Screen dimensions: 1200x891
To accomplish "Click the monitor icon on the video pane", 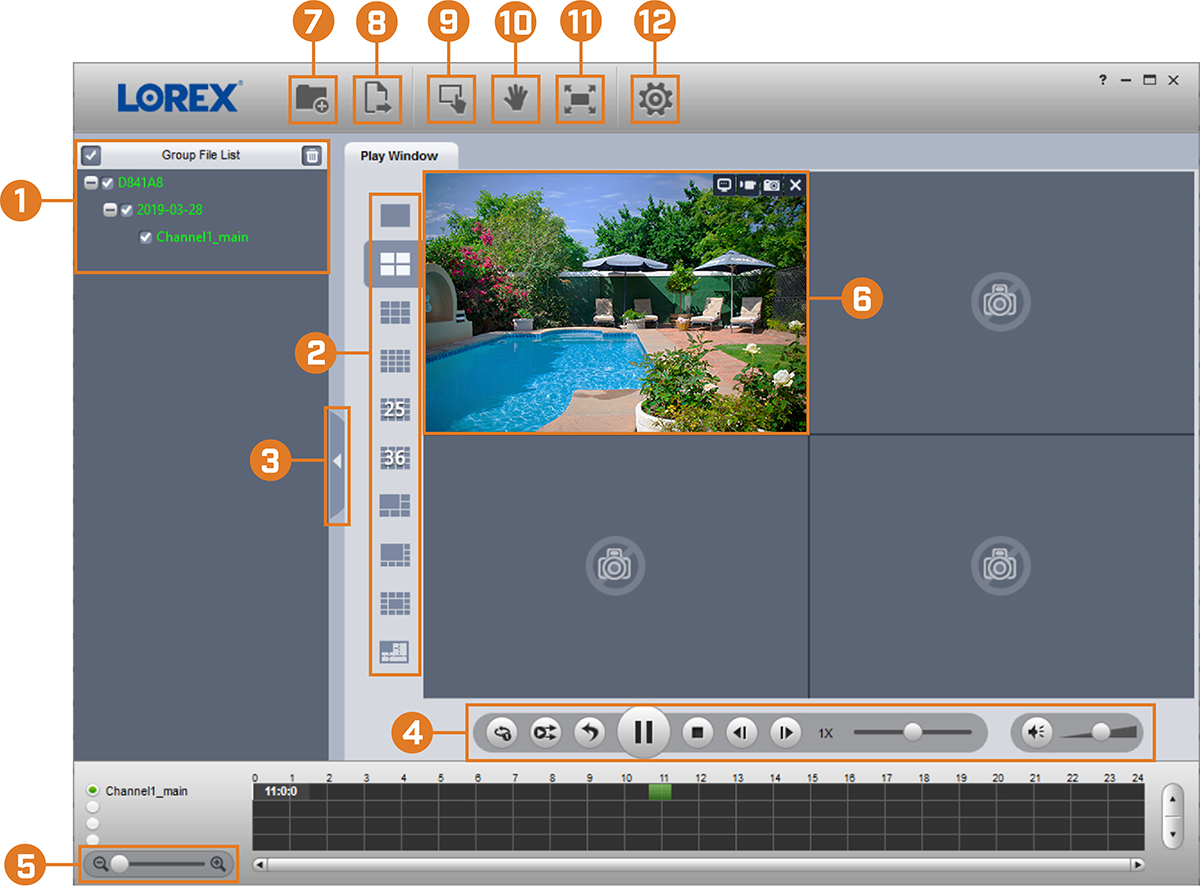I will (x=724, y=185).
